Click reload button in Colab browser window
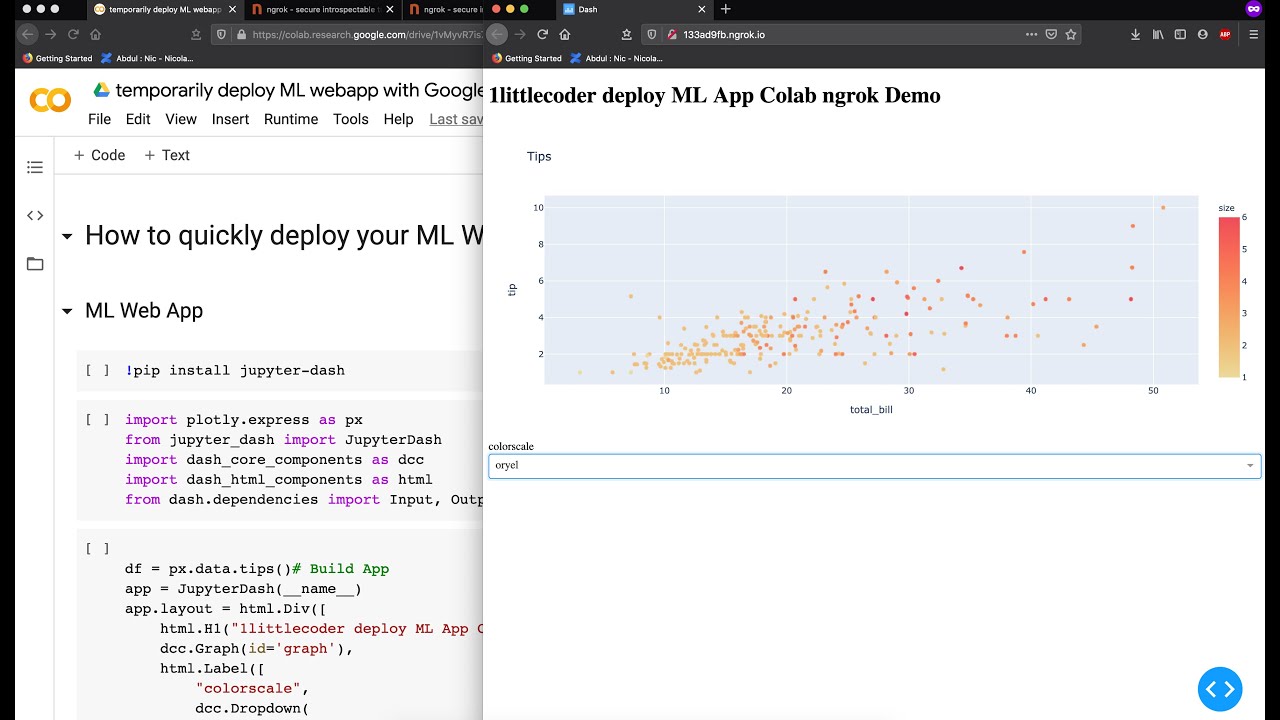The height and width of the screenshot is (720, 1280). click(74, 34)
